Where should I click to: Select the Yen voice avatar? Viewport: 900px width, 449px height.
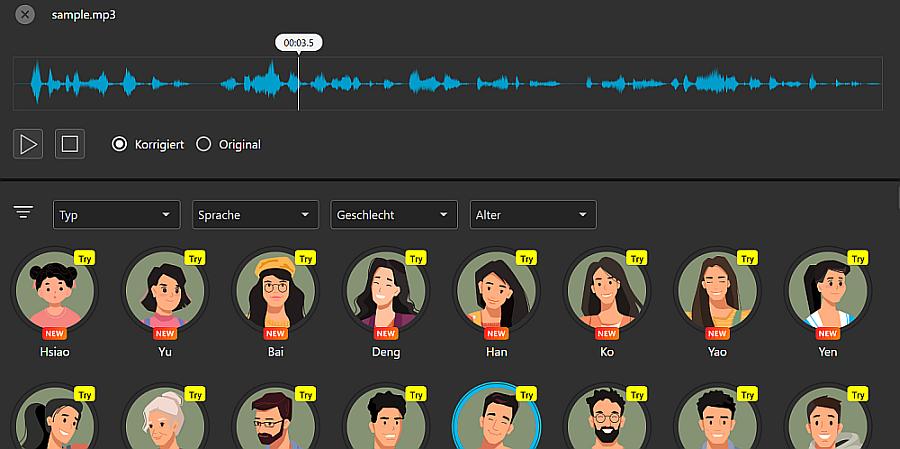827,293
